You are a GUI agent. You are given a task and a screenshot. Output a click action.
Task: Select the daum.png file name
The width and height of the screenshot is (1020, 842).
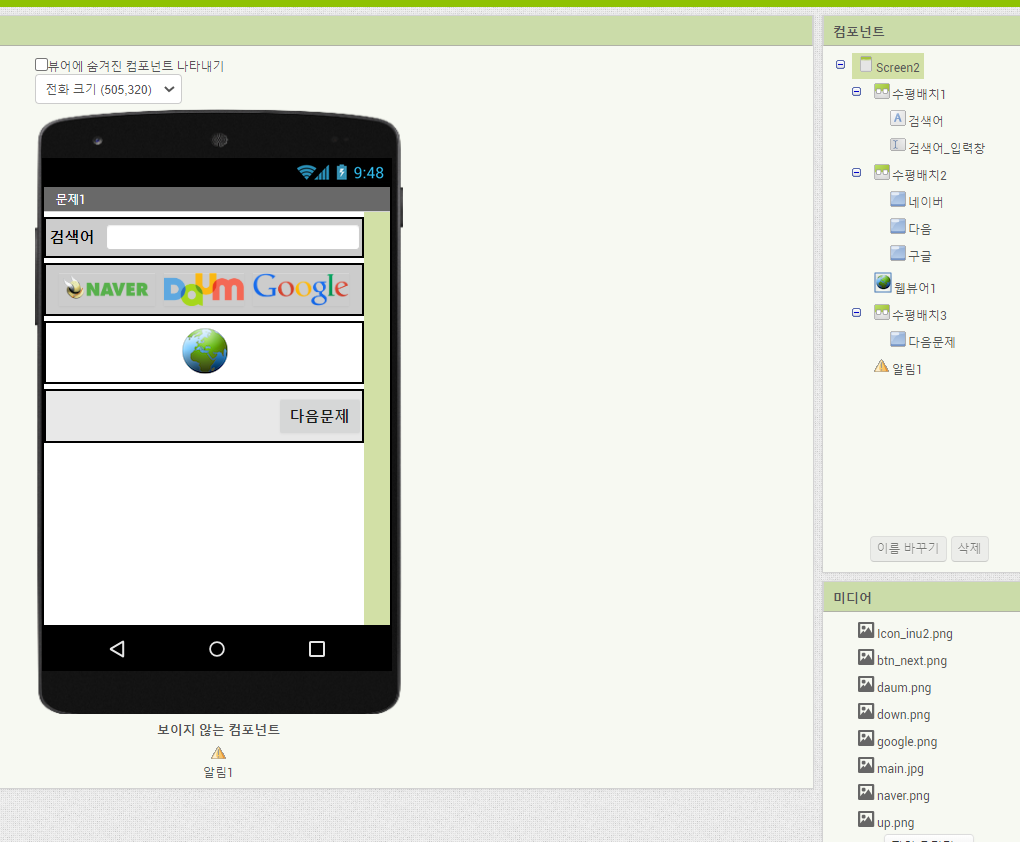click(x=904, y=688)
